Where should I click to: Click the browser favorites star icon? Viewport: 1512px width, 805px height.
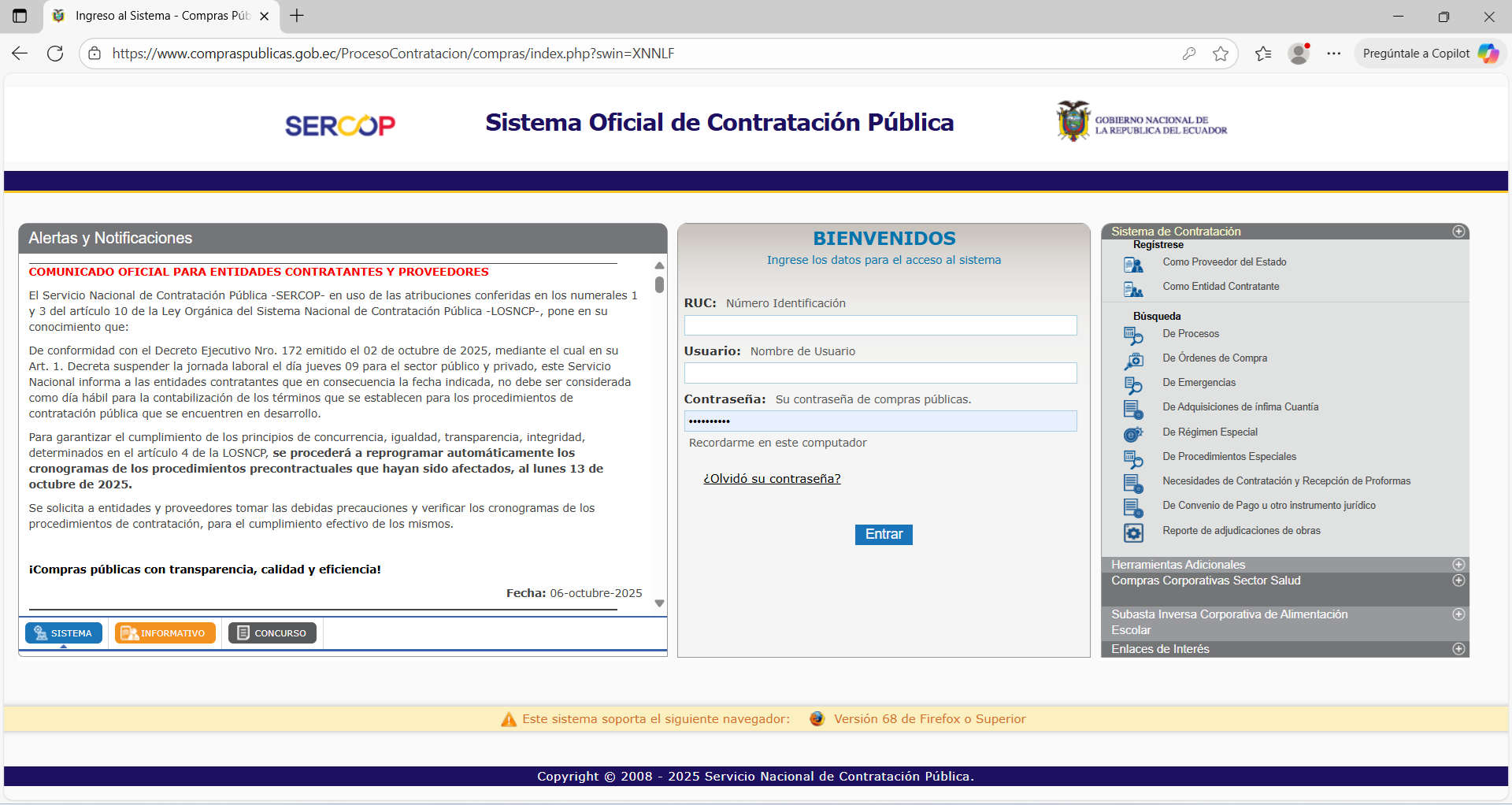pos(1220,54)
